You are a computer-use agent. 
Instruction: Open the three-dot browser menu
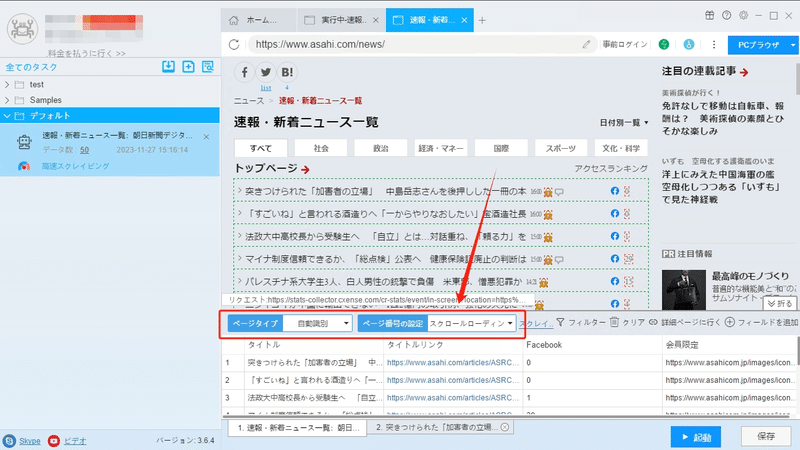(x=714, y=44)
